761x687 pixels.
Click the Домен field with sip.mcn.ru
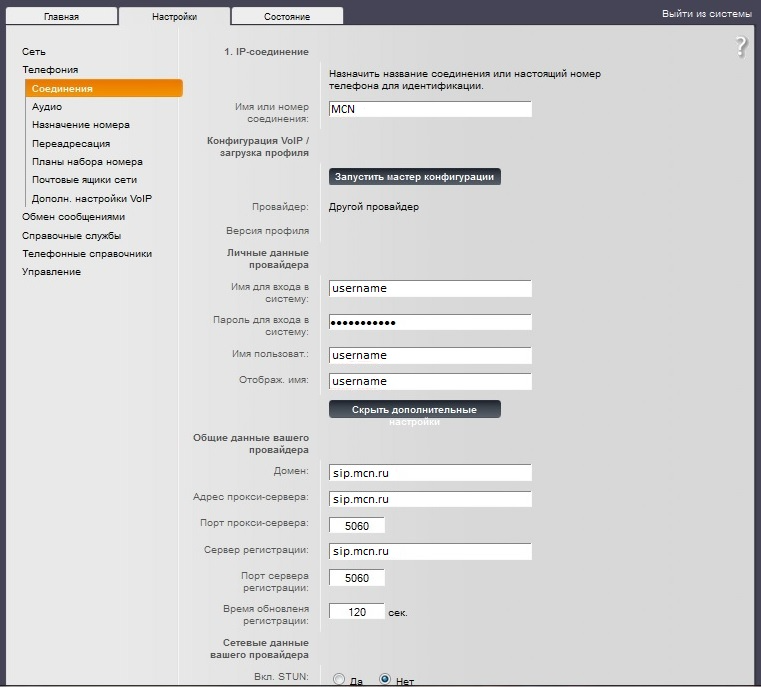[x=430, y=473]
